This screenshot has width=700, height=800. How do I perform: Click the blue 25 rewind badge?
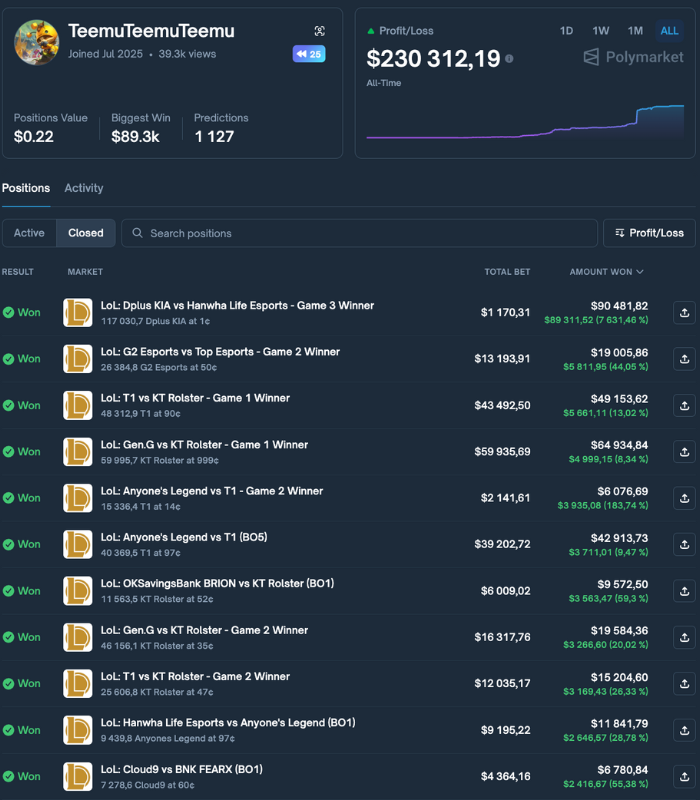click(x=309, y=54)
